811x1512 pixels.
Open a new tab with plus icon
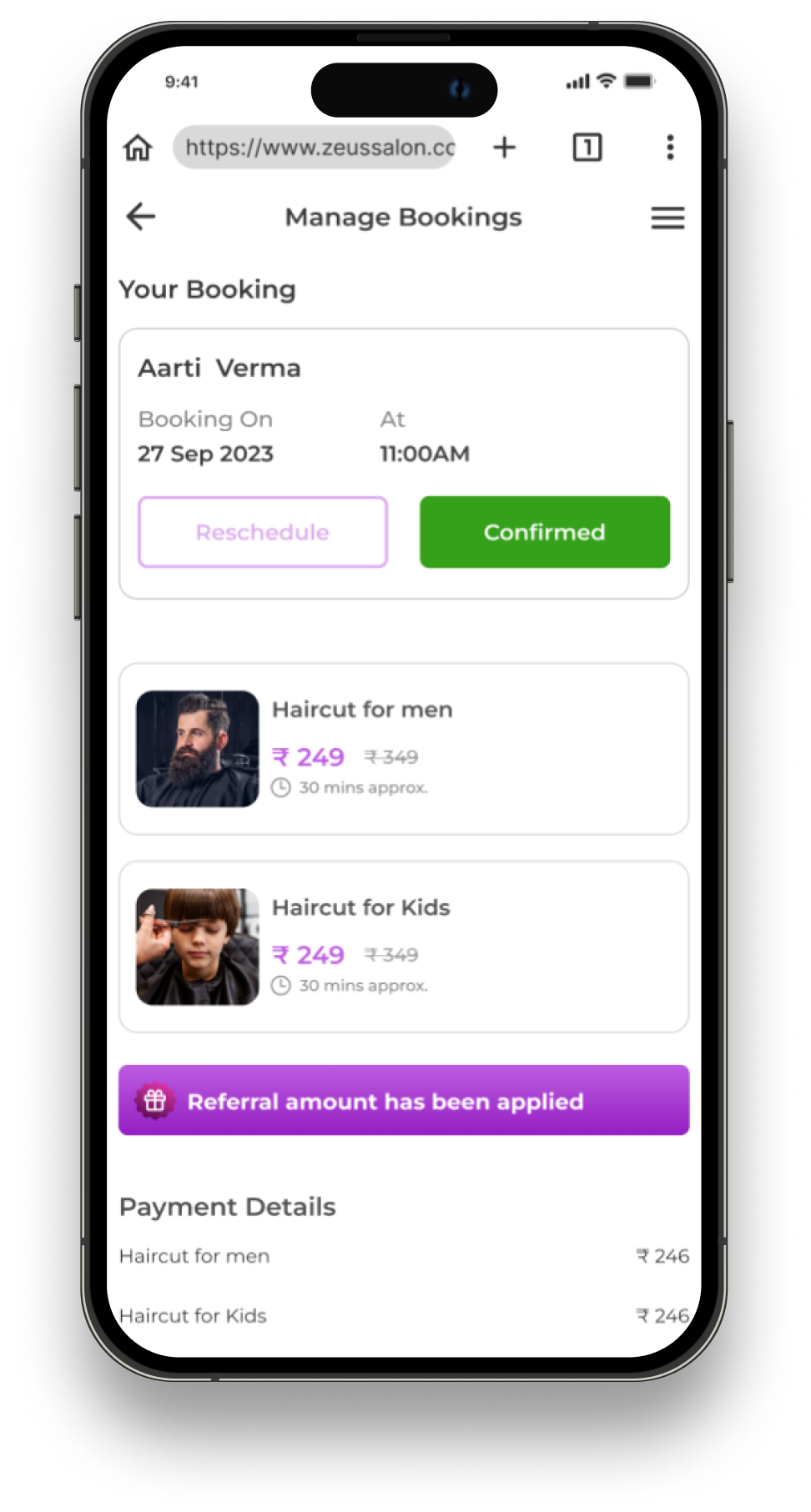504,148
